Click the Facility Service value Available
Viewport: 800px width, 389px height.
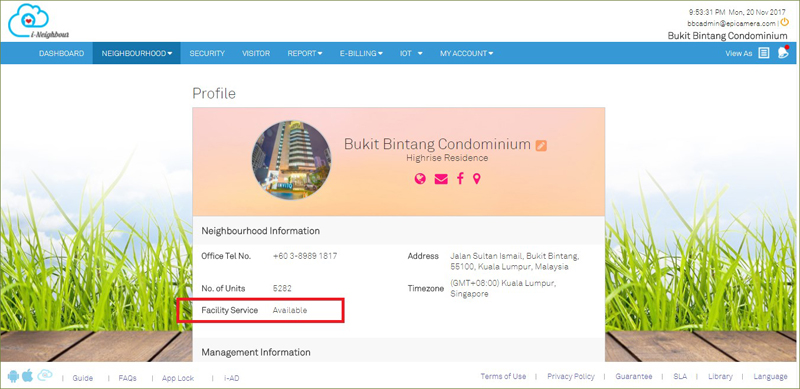pyautogui.click(x=290, y=310)
